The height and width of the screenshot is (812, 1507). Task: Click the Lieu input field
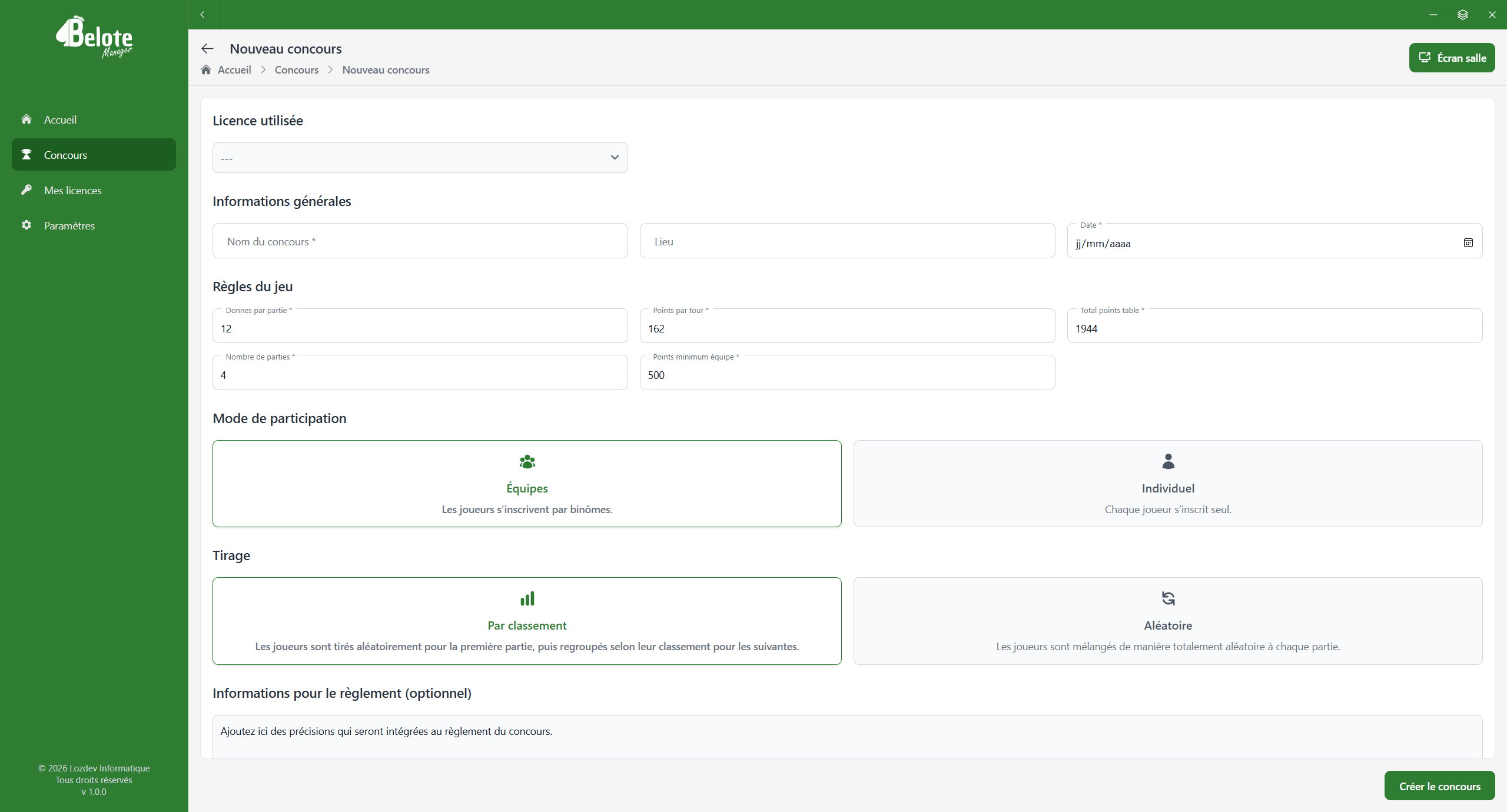[847, 241]
